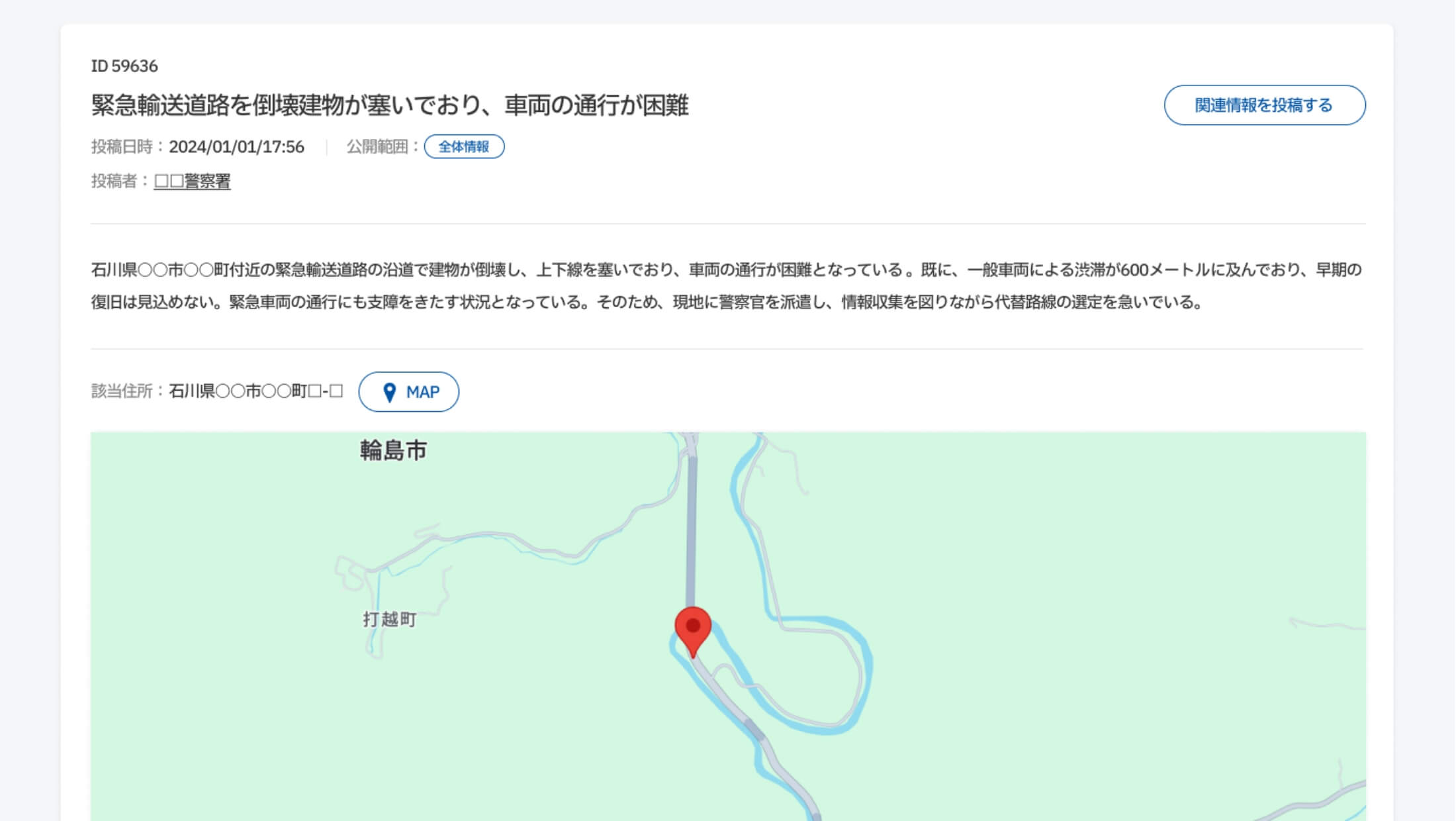1456x821 pixels.
Task: Click the 投稿日時 label
Action: point(128,146)
